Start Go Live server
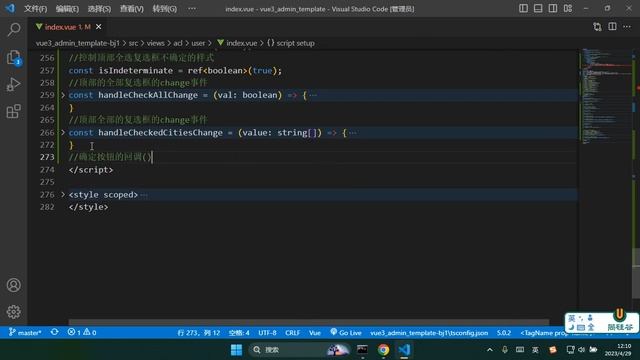 (x=346, y=333)
